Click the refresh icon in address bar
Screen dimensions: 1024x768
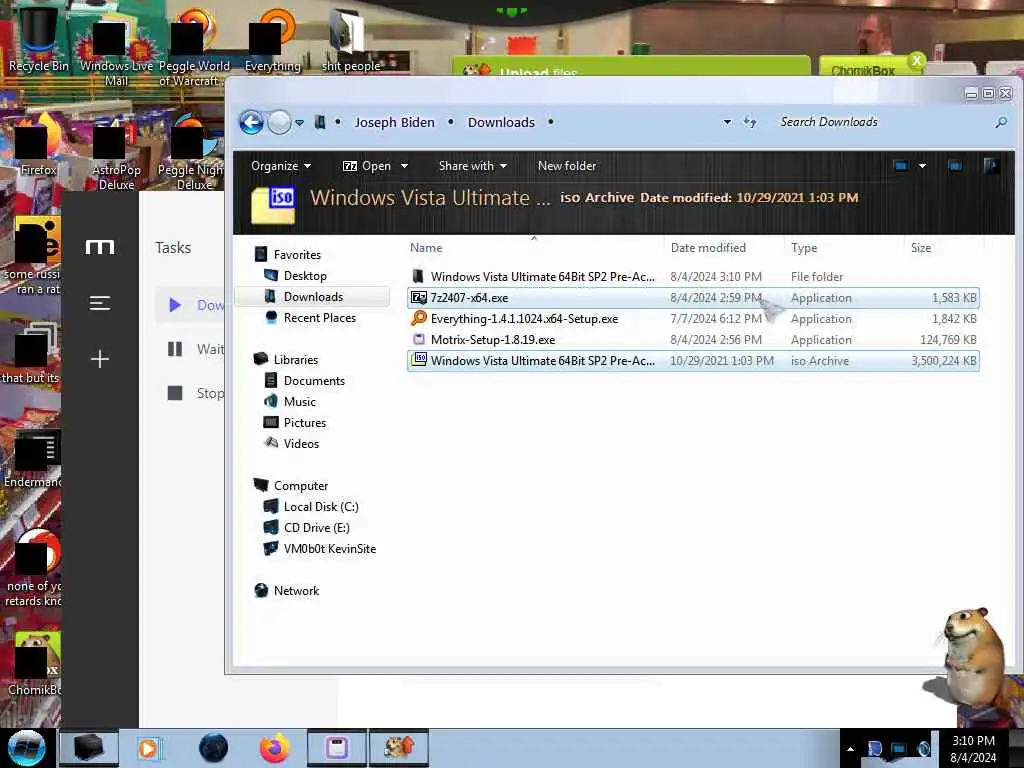click(750, 122)
